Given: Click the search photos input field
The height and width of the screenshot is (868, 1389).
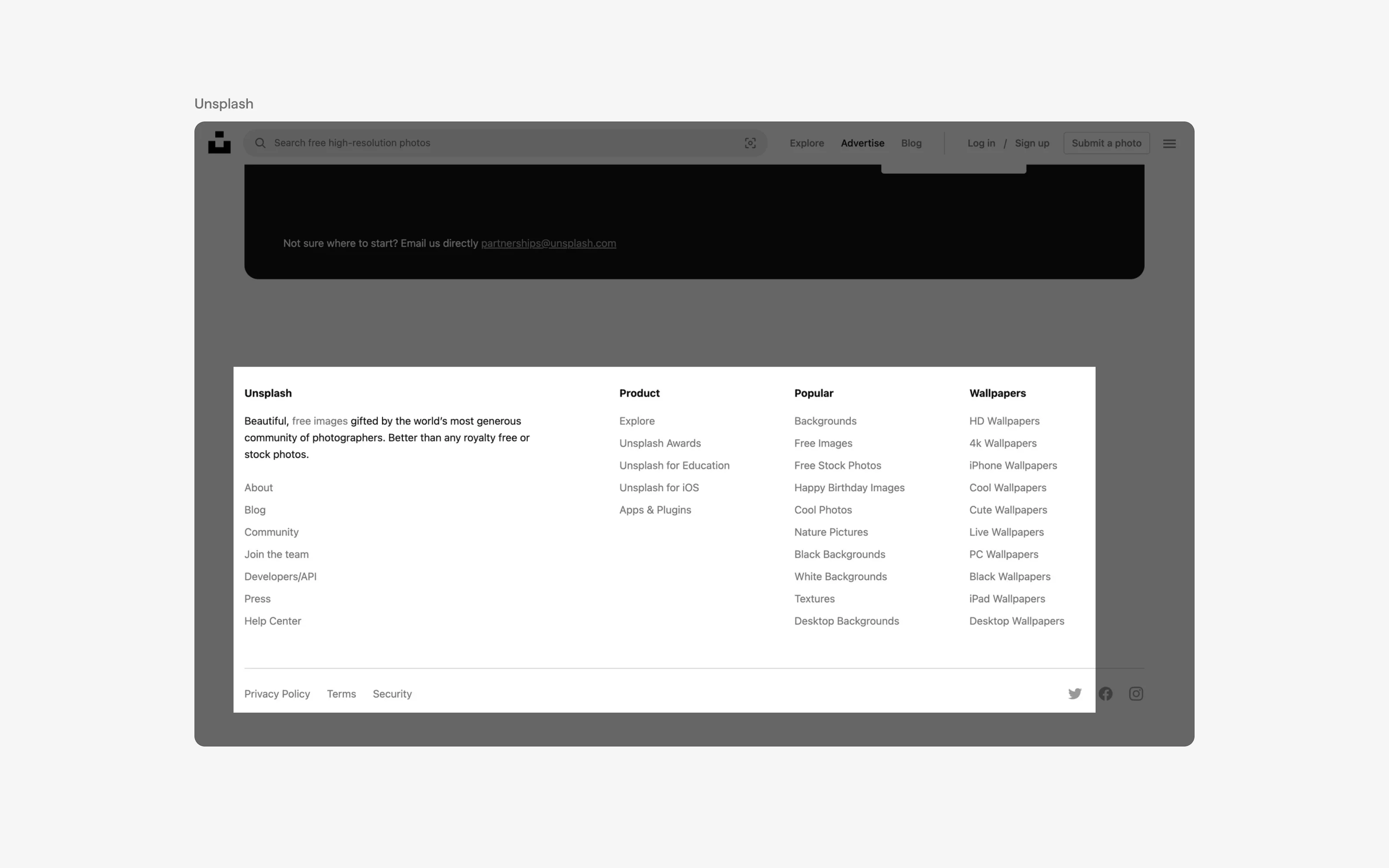Looking at the screenshot, I should (459, 142).
